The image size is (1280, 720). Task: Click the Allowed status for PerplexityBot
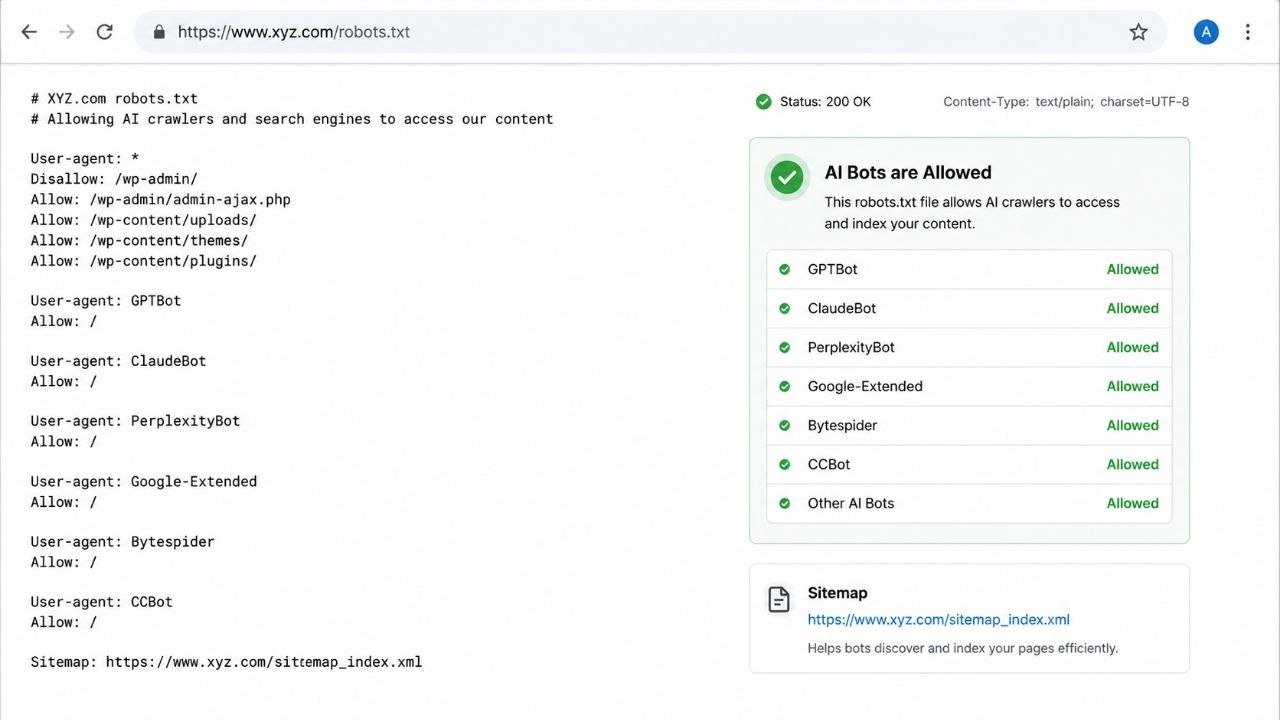(x=1133, y=347)
